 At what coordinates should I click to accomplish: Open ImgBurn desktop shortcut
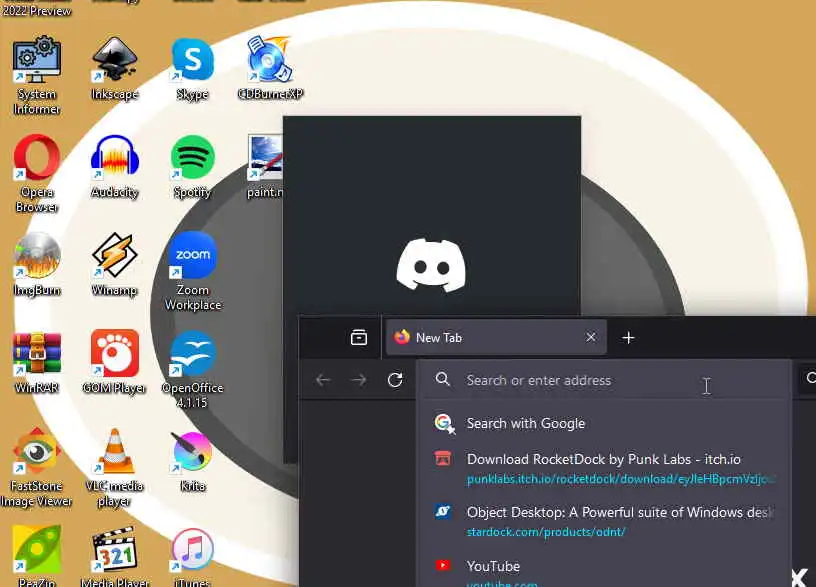pos(36,264)
